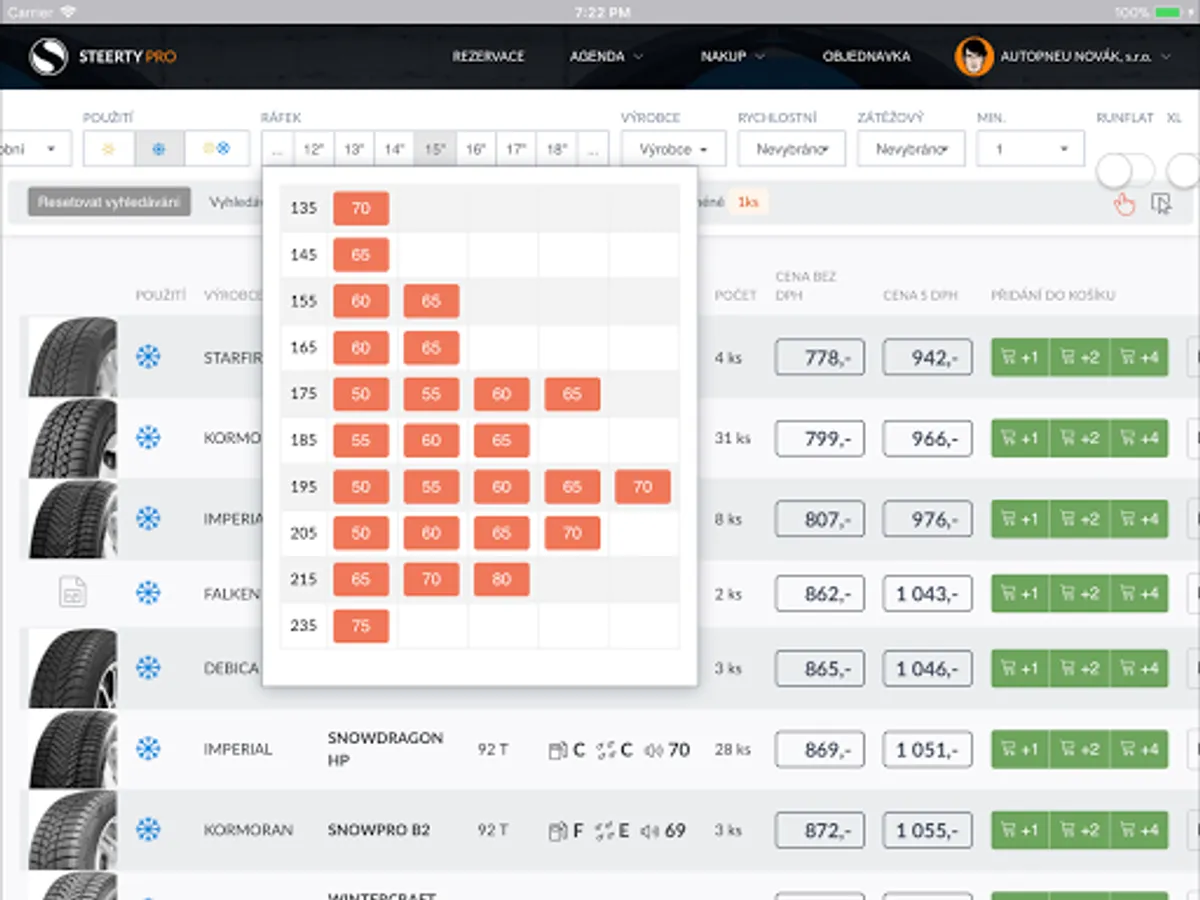Viewport: 1200px width, 900px height.
Task: Select winter snowflake usage filter
Action: click(x=160, y=149)
